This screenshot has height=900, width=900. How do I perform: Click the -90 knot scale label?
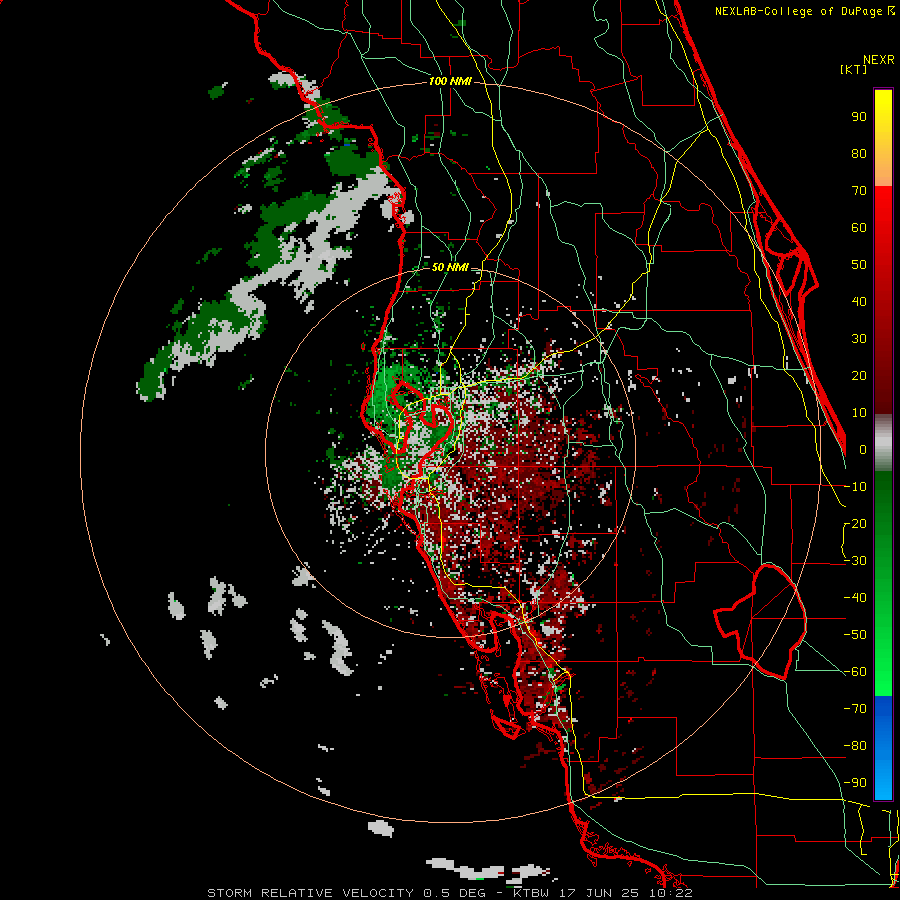click(x=855, y=783)
